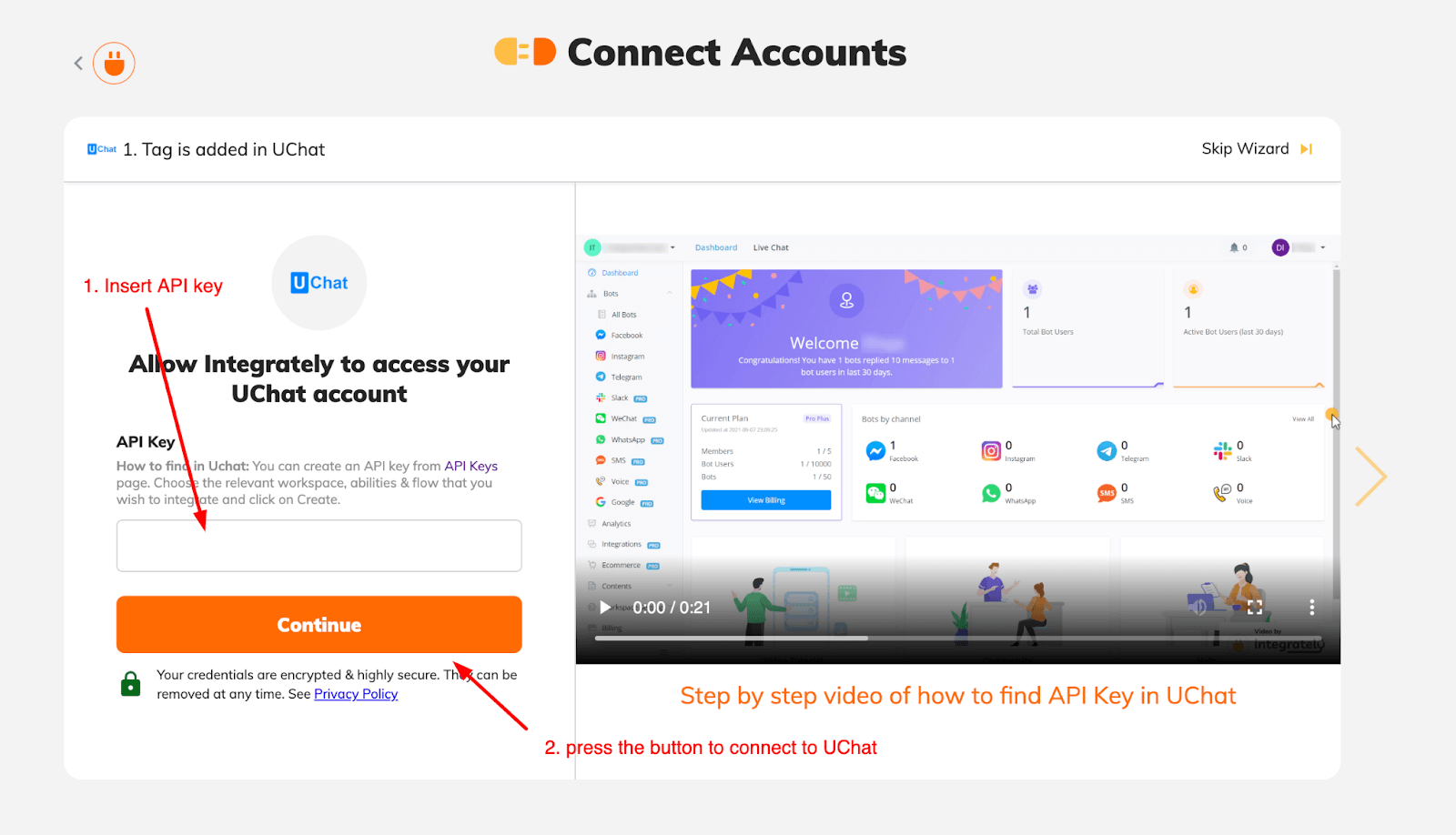Enter fullscreen mode on the video
The image size is (1456, 835).
point(1255,607)
